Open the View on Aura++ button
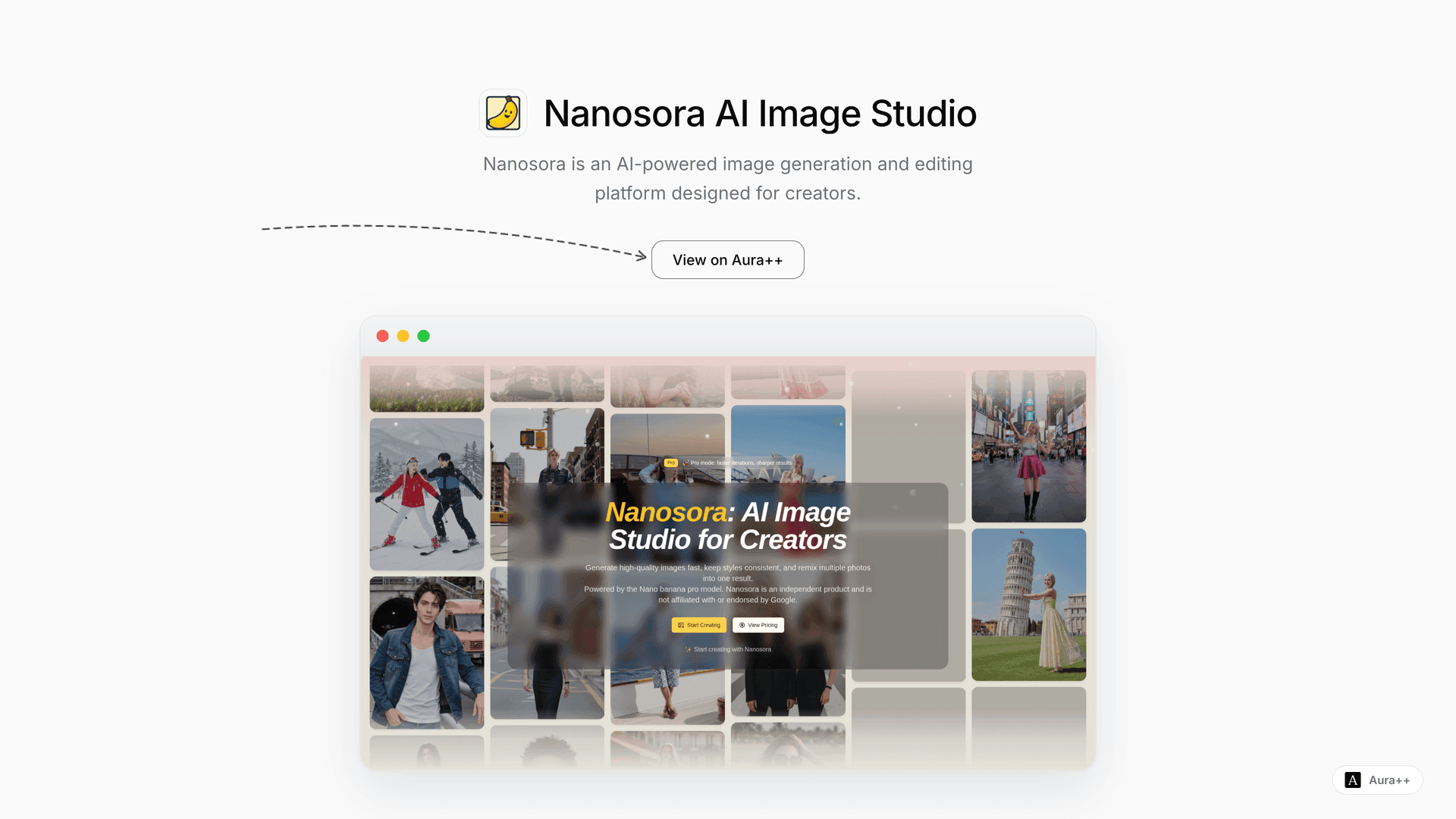 (x=727, y=259)
